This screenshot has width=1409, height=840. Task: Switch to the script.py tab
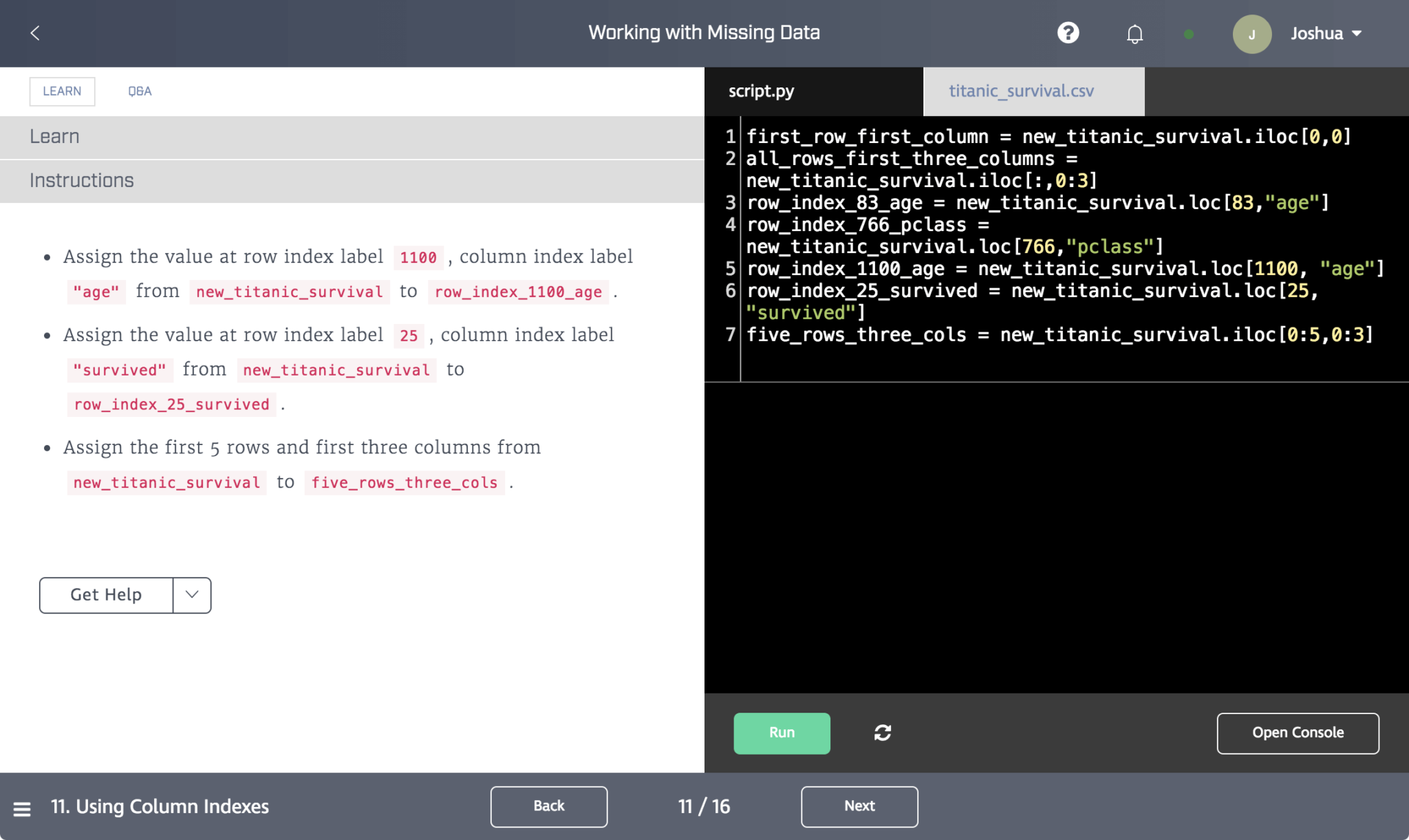tap(761, 91)
